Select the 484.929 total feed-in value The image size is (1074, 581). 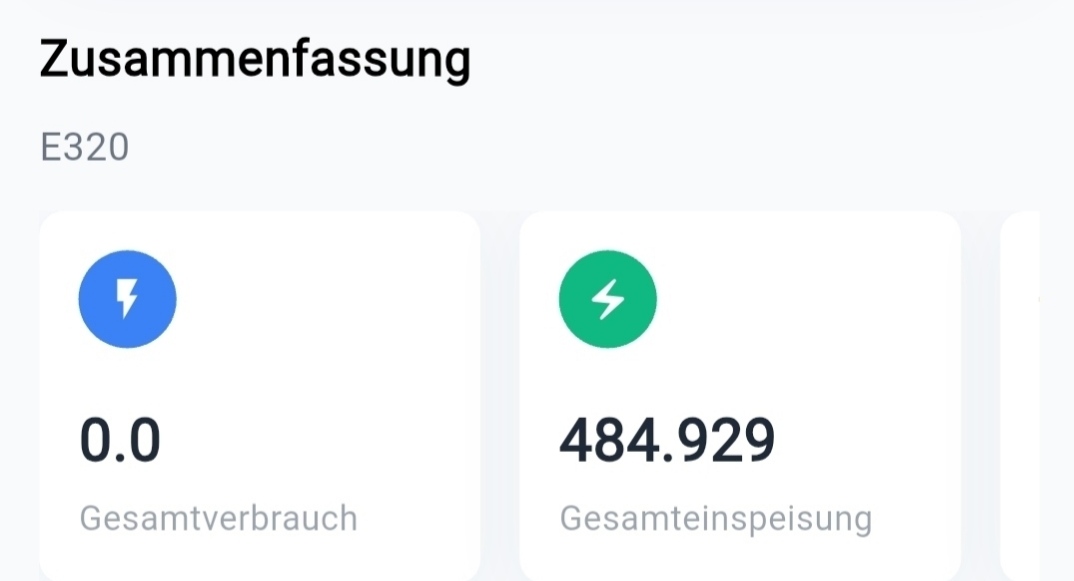[667, 441]
